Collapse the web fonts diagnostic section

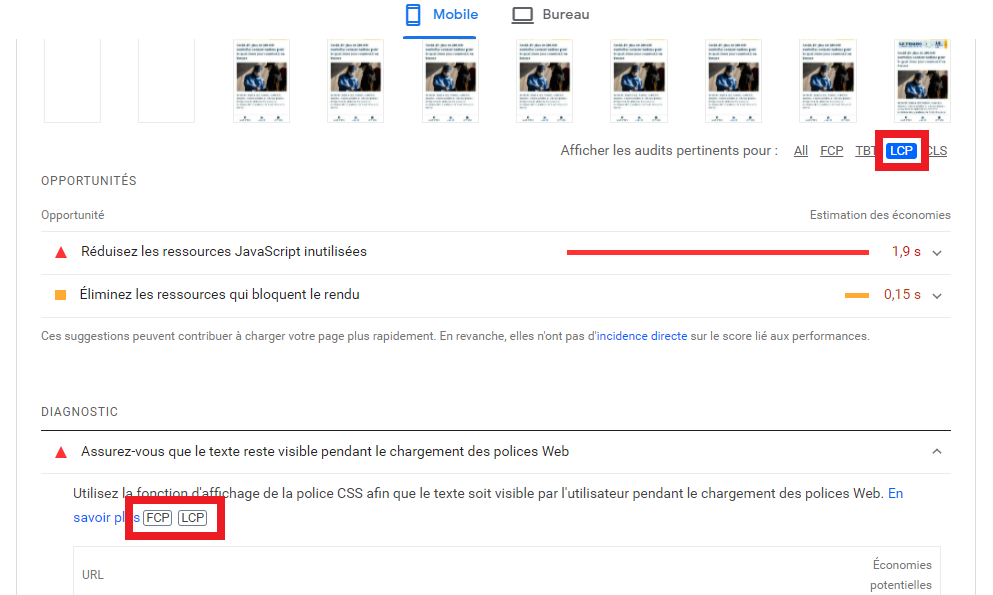tap(937, 452)
